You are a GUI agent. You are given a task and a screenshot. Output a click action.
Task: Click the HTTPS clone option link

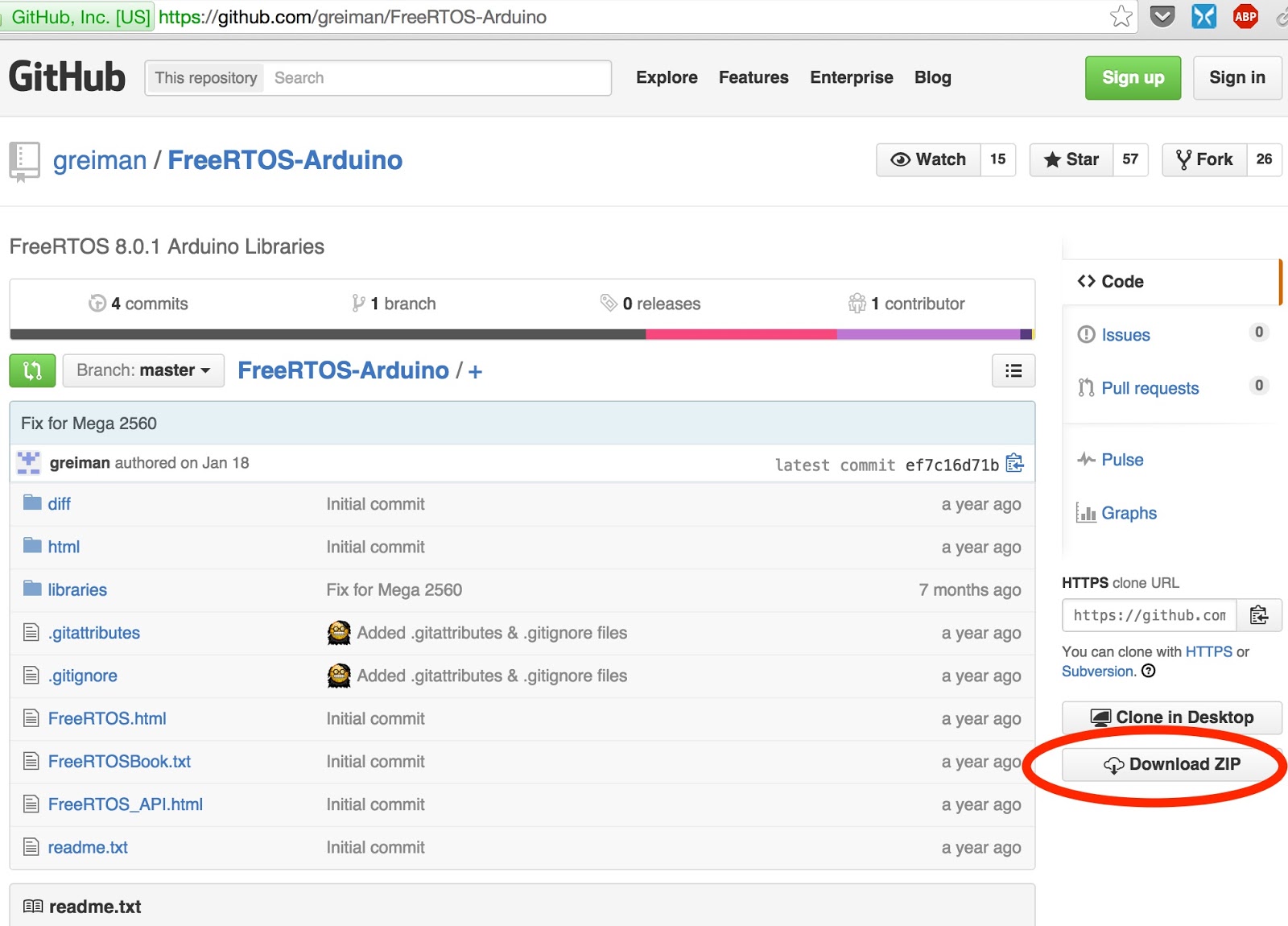tap(1208, 651)
